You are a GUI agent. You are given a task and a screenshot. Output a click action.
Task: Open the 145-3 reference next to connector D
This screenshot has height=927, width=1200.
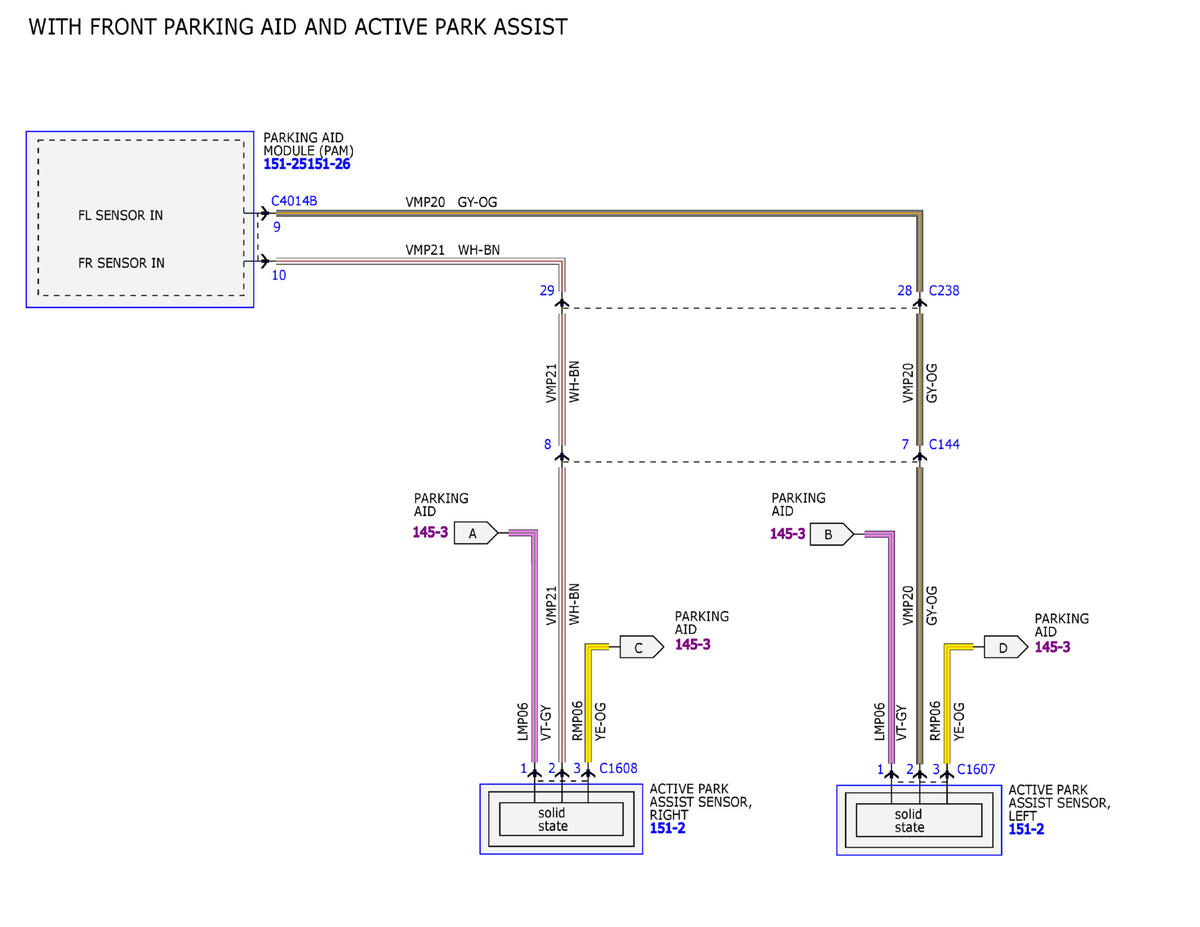point(1052,647)
